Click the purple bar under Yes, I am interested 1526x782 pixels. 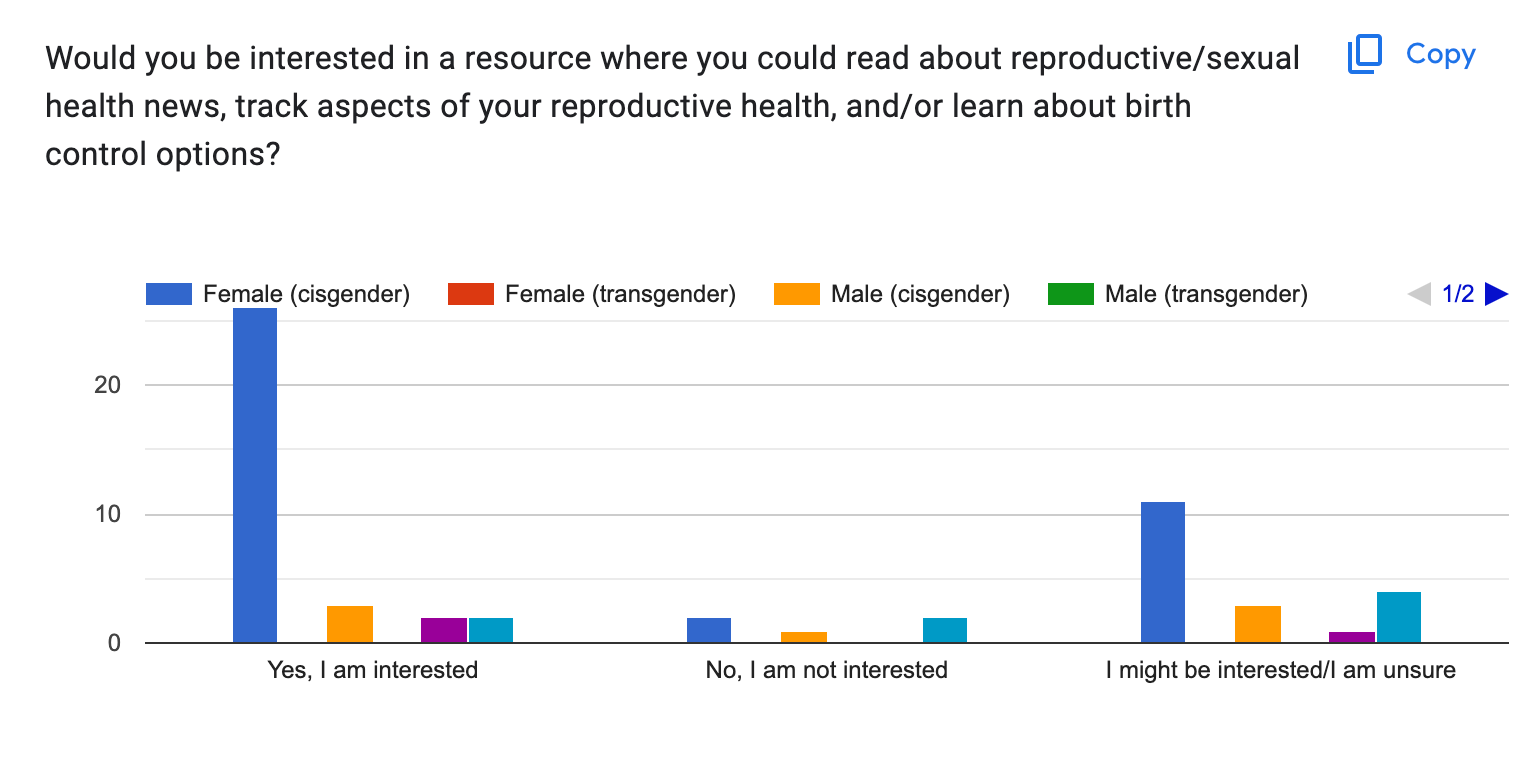[x=444, y=630]
